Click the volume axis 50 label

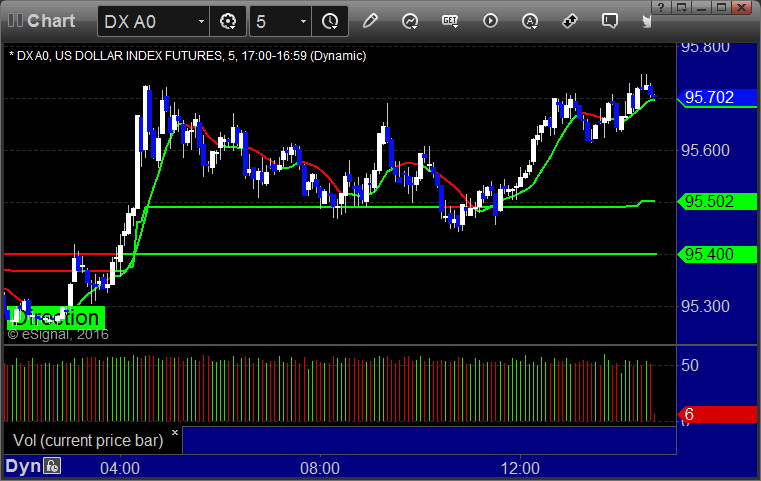690,365
